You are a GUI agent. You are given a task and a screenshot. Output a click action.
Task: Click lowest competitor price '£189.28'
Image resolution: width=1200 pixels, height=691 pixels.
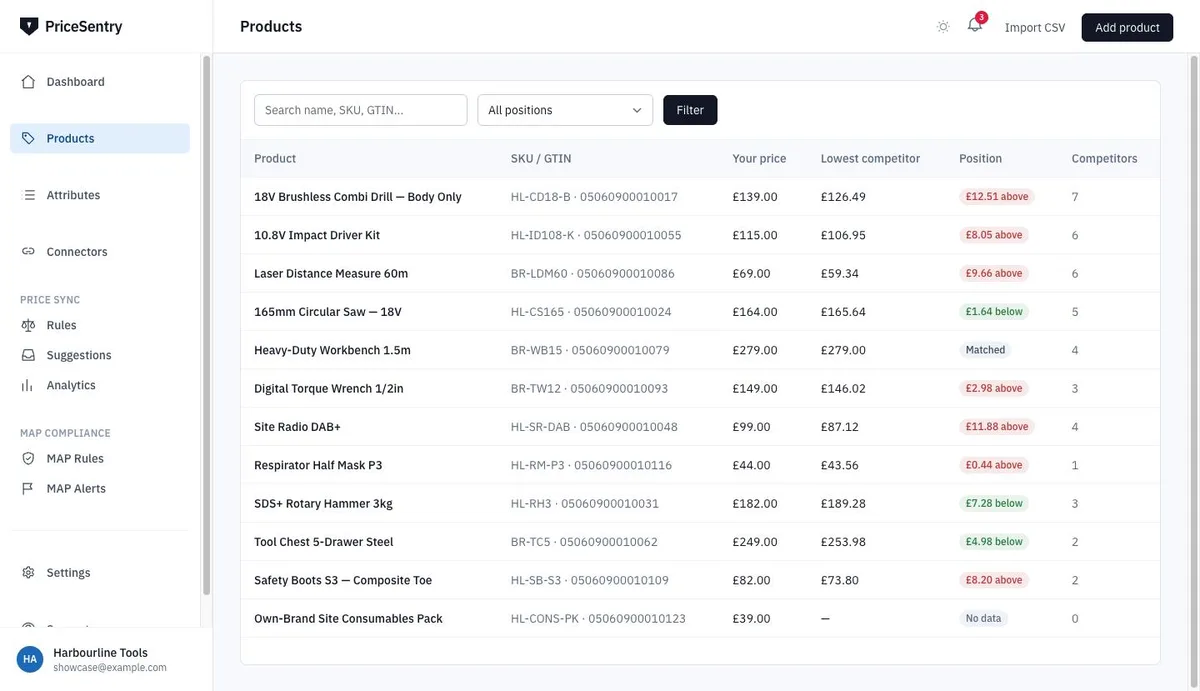point(844,503)
